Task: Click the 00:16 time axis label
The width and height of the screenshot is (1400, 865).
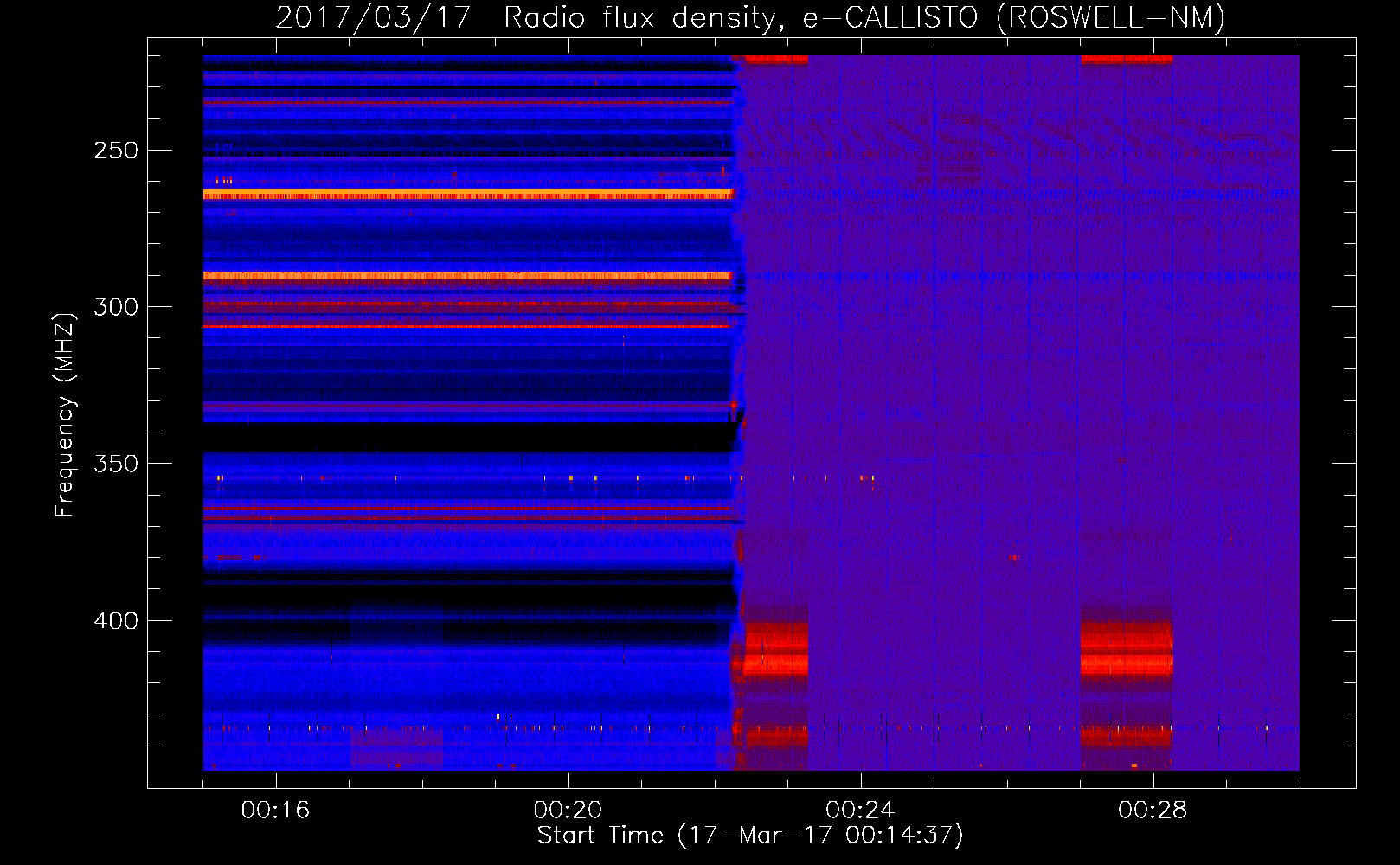Action: click(x=275, y=810)
